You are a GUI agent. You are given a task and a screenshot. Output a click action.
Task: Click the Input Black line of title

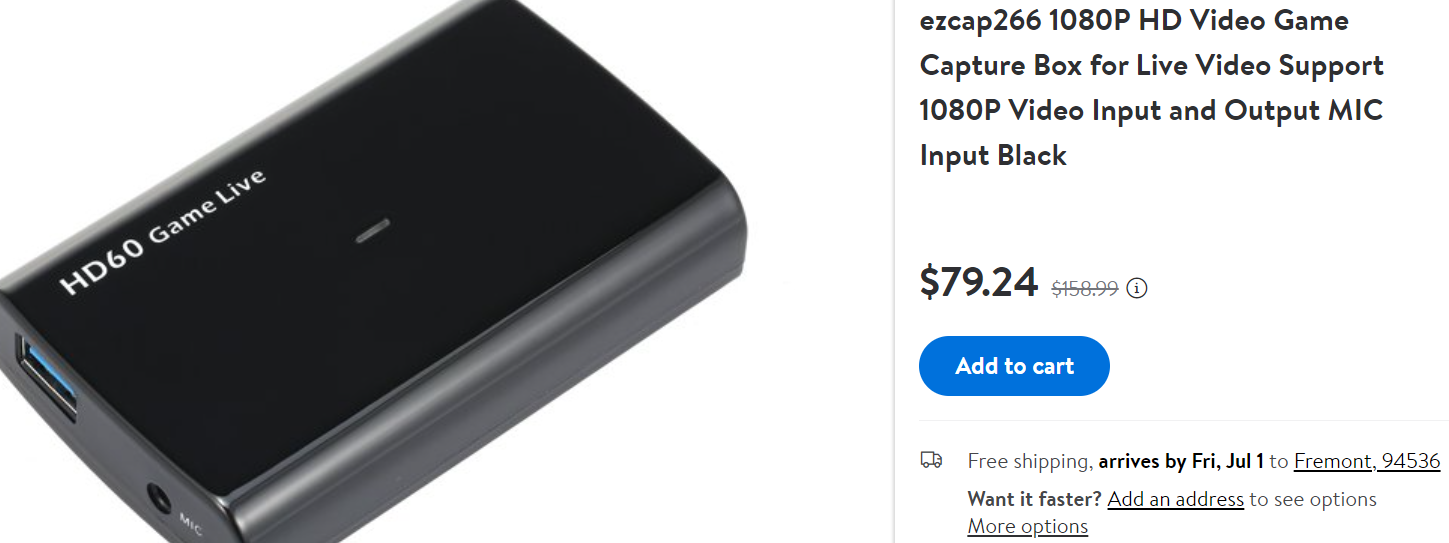993,155
